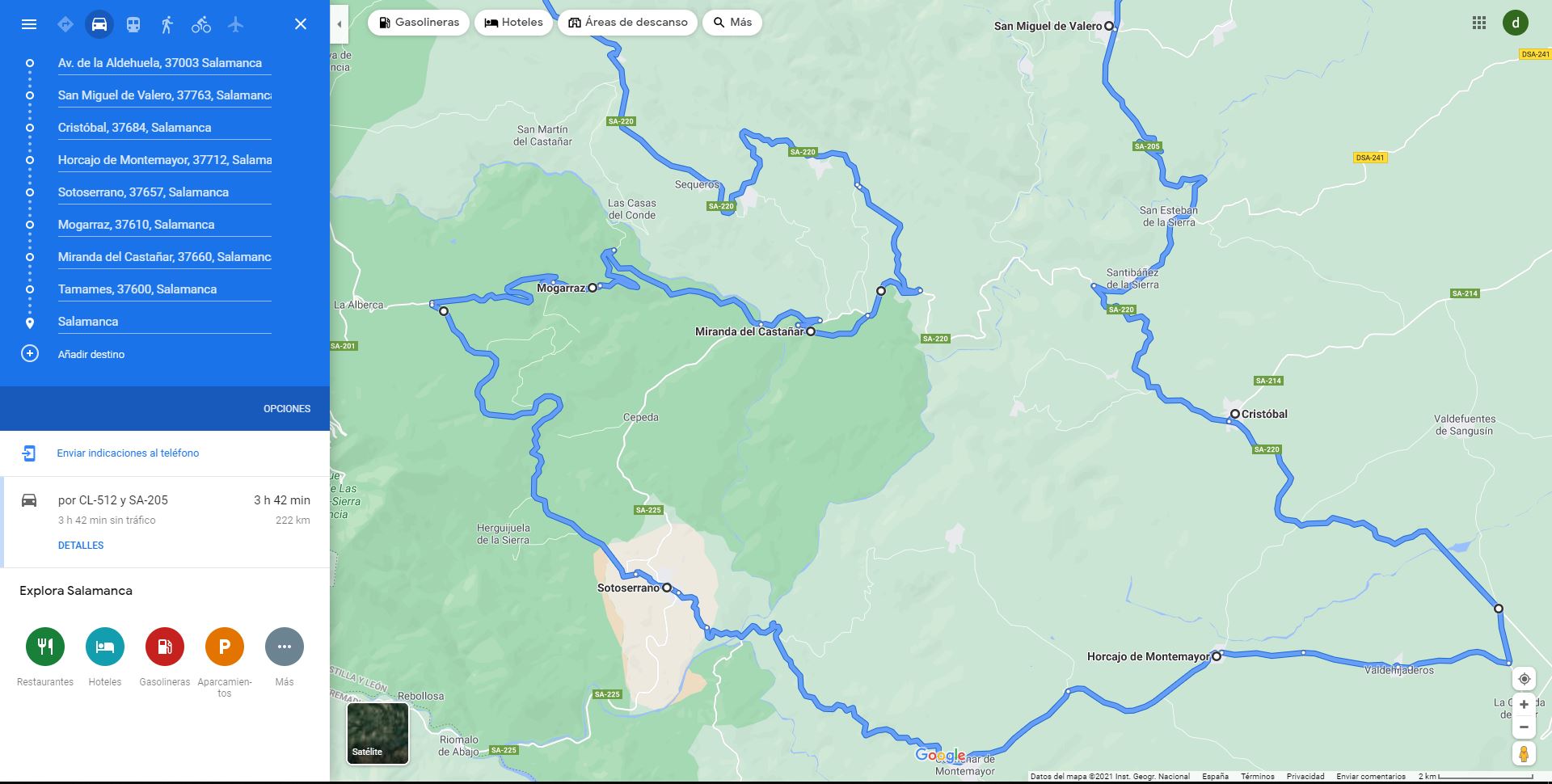This screenshot has height=784, width=1552.
Task: Toggle Satélite map layer
Action: (377, 733)
